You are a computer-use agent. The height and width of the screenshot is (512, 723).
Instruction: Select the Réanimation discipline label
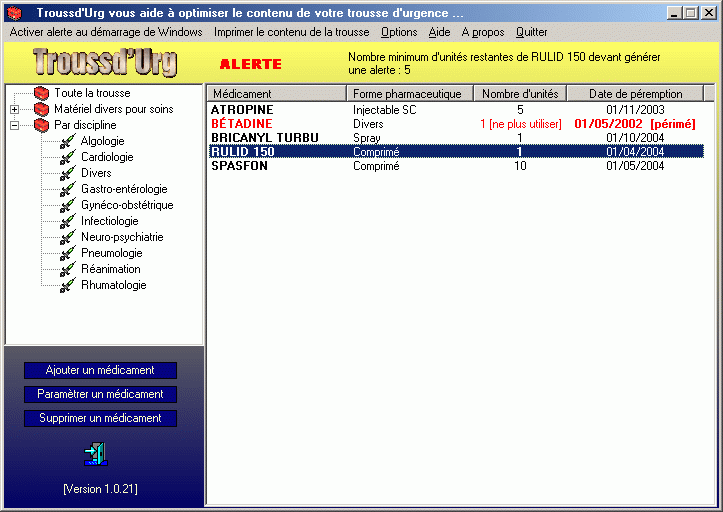point(111,269)
